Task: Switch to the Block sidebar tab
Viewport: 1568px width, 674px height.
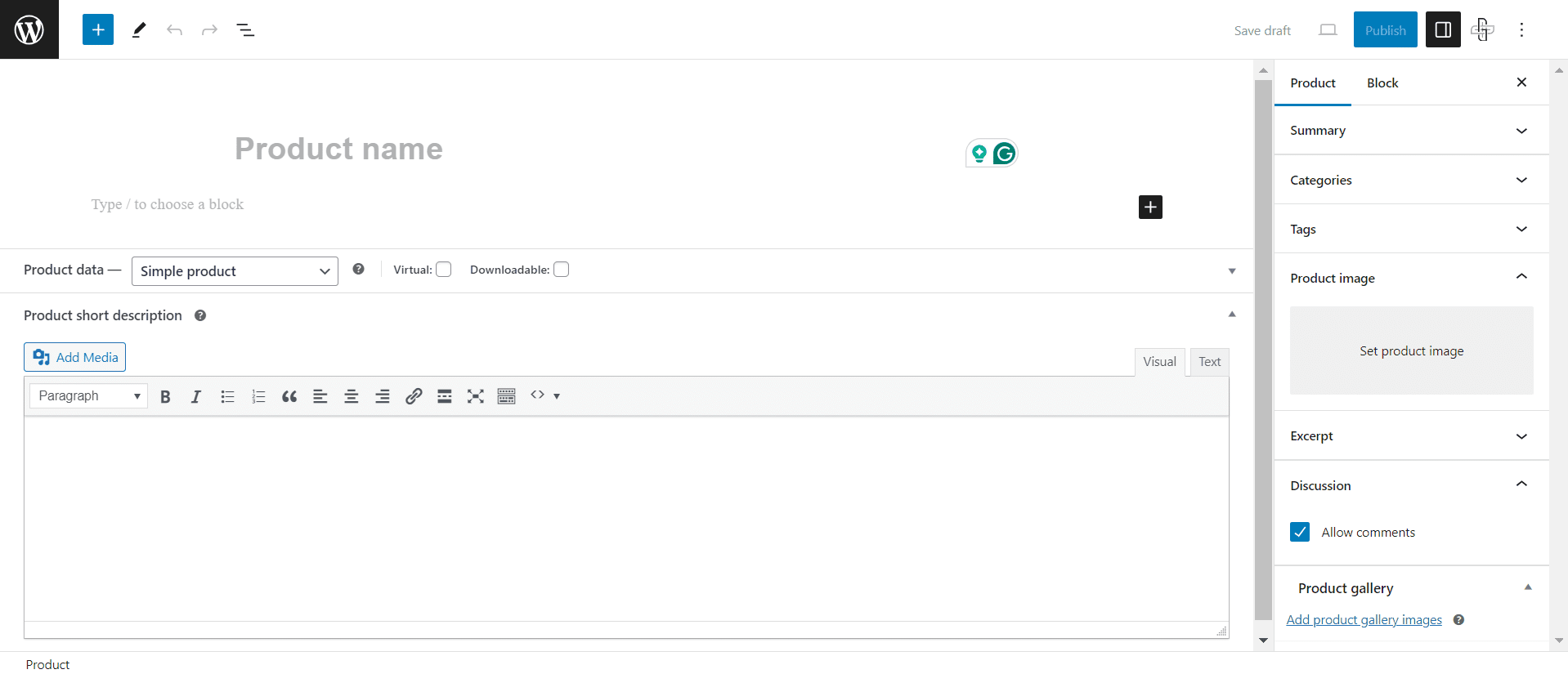Action: click(x=1382, y=83)
